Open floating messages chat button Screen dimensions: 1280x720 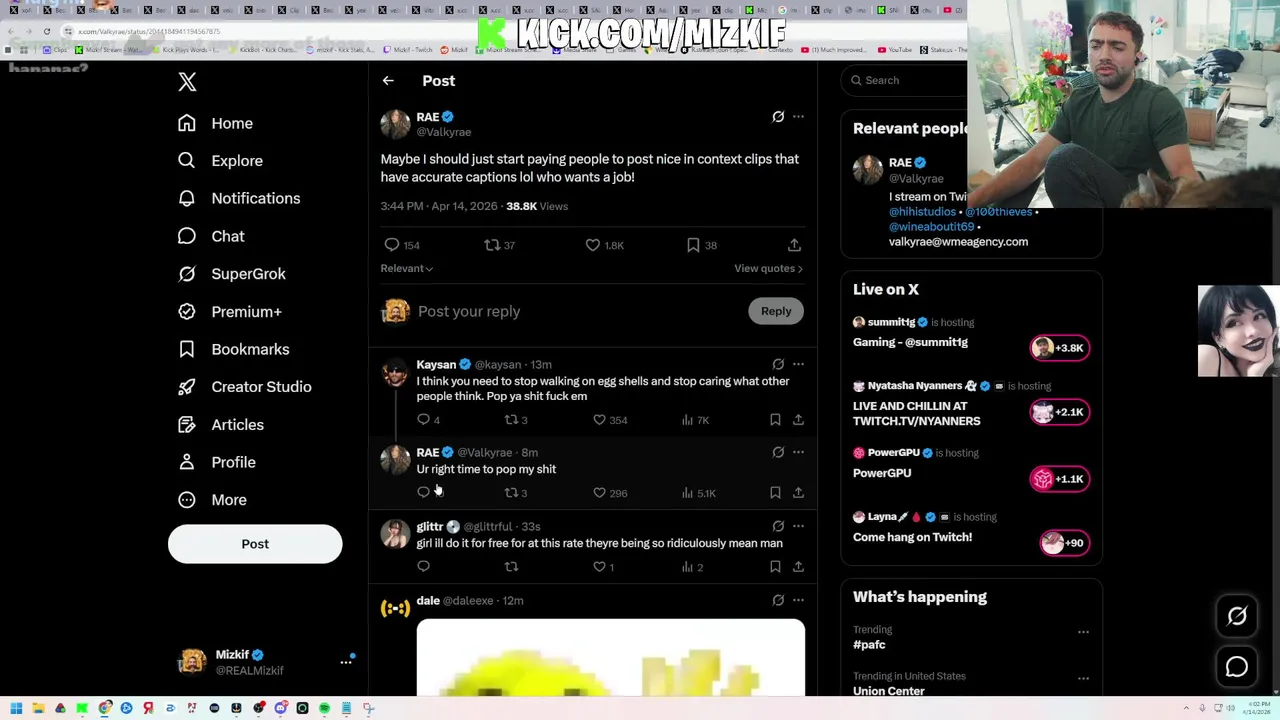[x=1237, y=667]
